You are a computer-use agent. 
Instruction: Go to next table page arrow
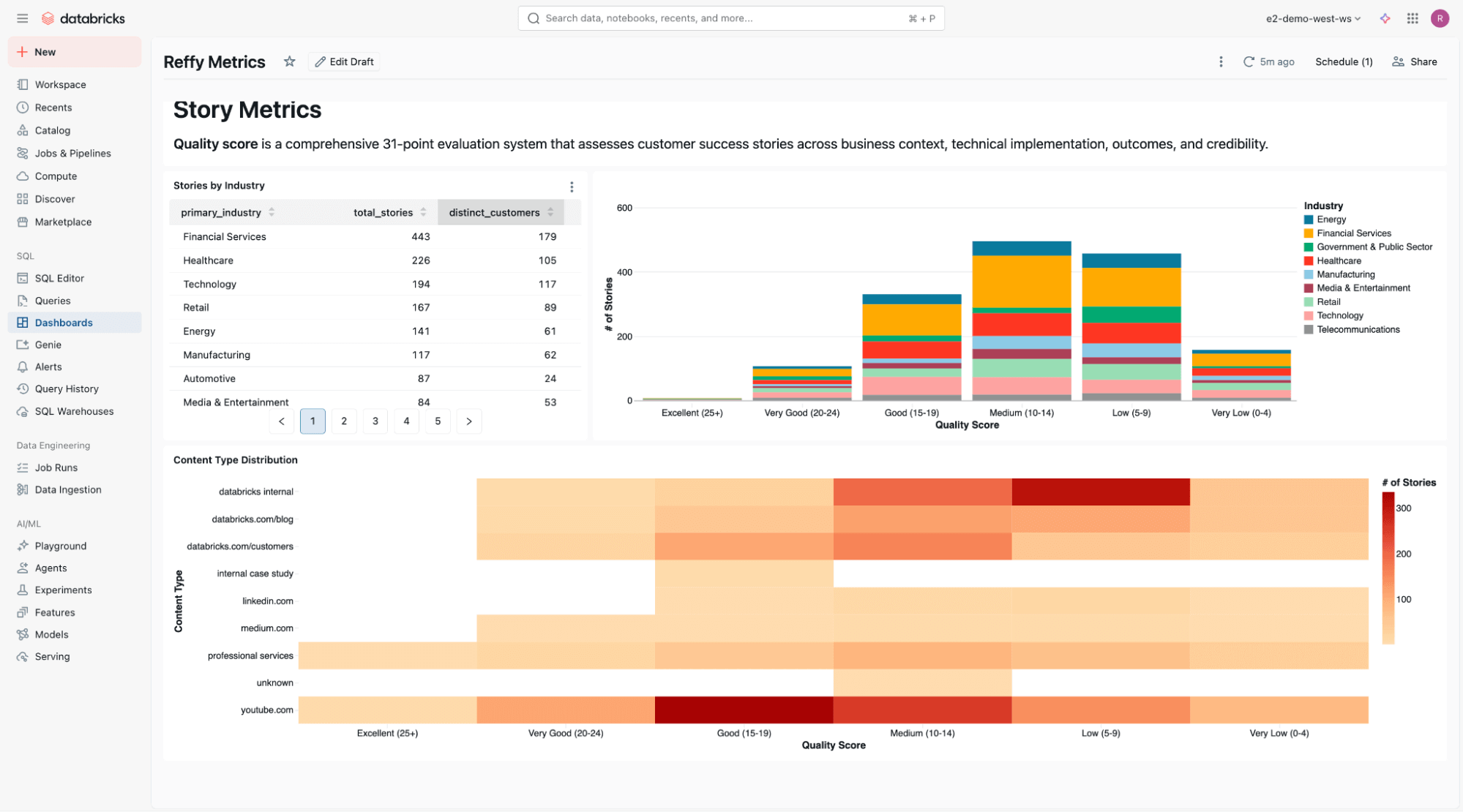(x=469, y=421)
